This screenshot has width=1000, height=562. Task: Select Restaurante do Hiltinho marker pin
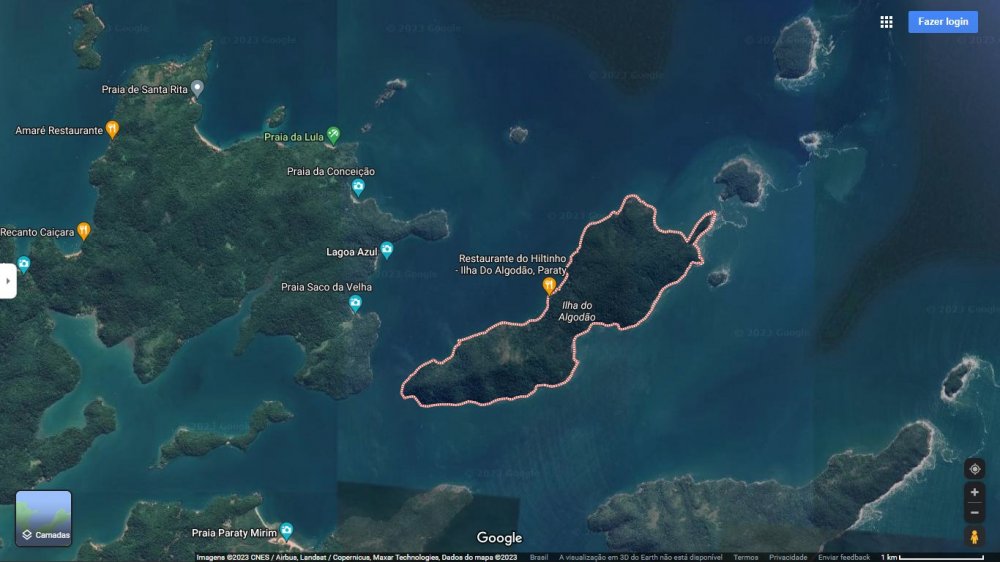(x=548, y=286)
